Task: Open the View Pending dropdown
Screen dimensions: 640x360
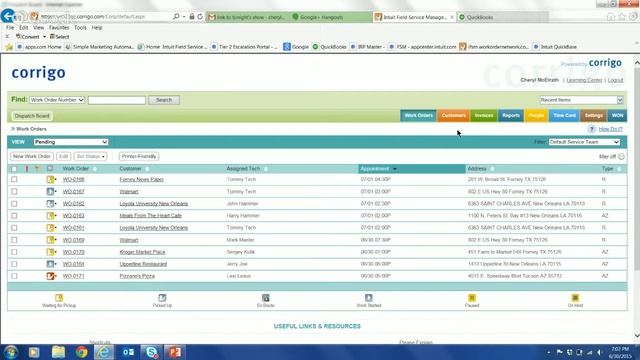Action: tap(71, 142)
